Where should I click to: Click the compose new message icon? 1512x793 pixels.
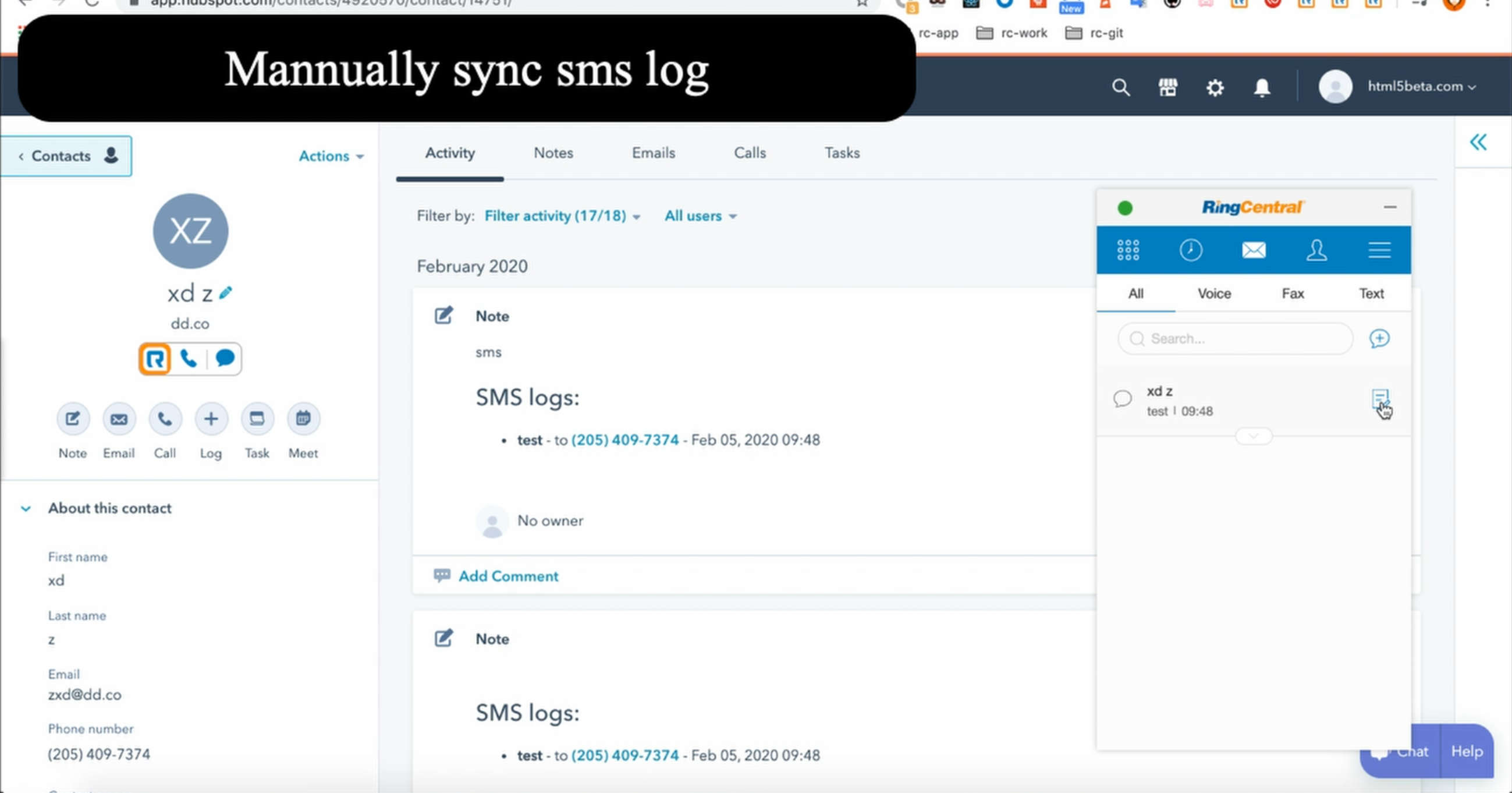pos(1380,338)
